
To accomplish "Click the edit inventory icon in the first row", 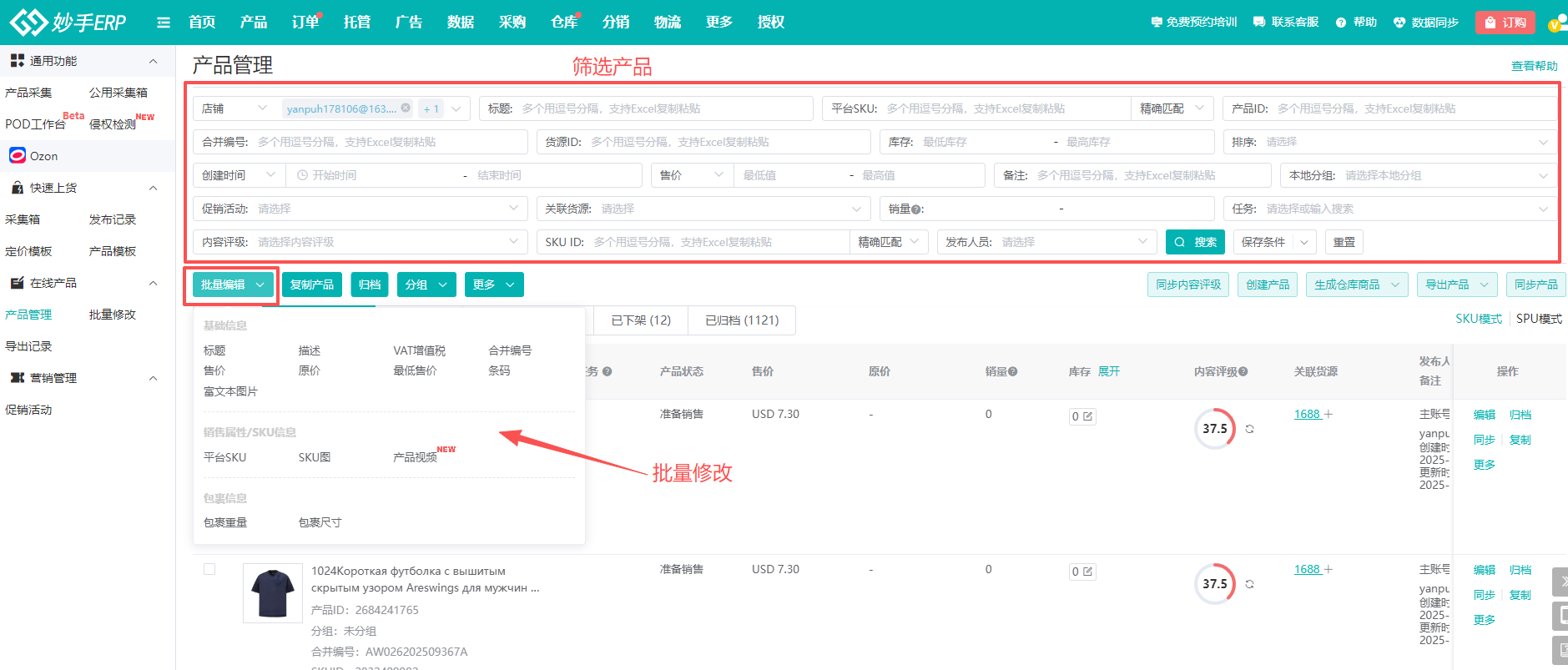I will (1087, 416).
